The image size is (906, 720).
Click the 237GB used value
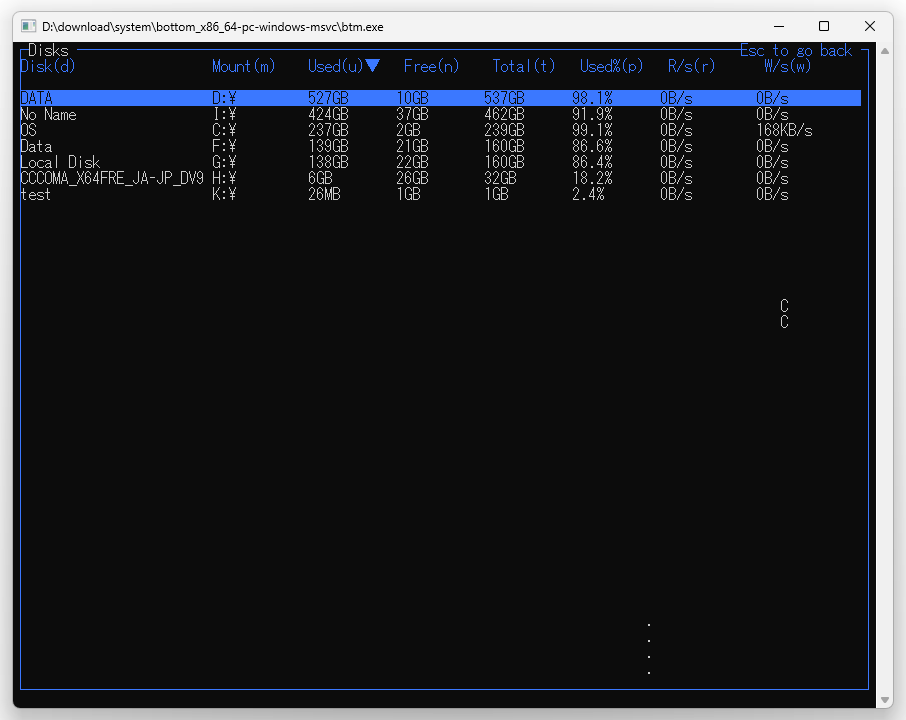pyautogui.click(x=328, y=131)
